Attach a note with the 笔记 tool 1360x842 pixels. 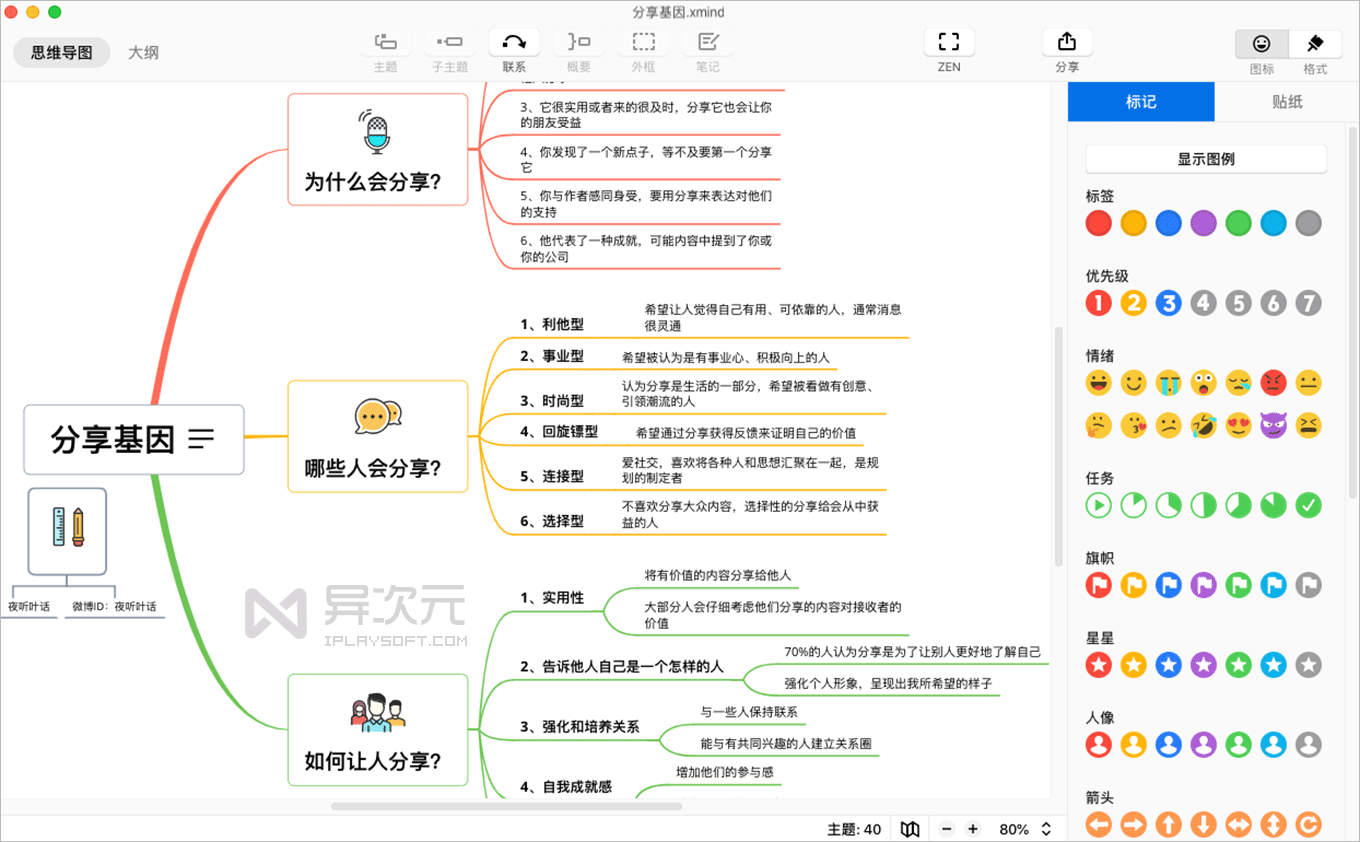tap(707, 48)
